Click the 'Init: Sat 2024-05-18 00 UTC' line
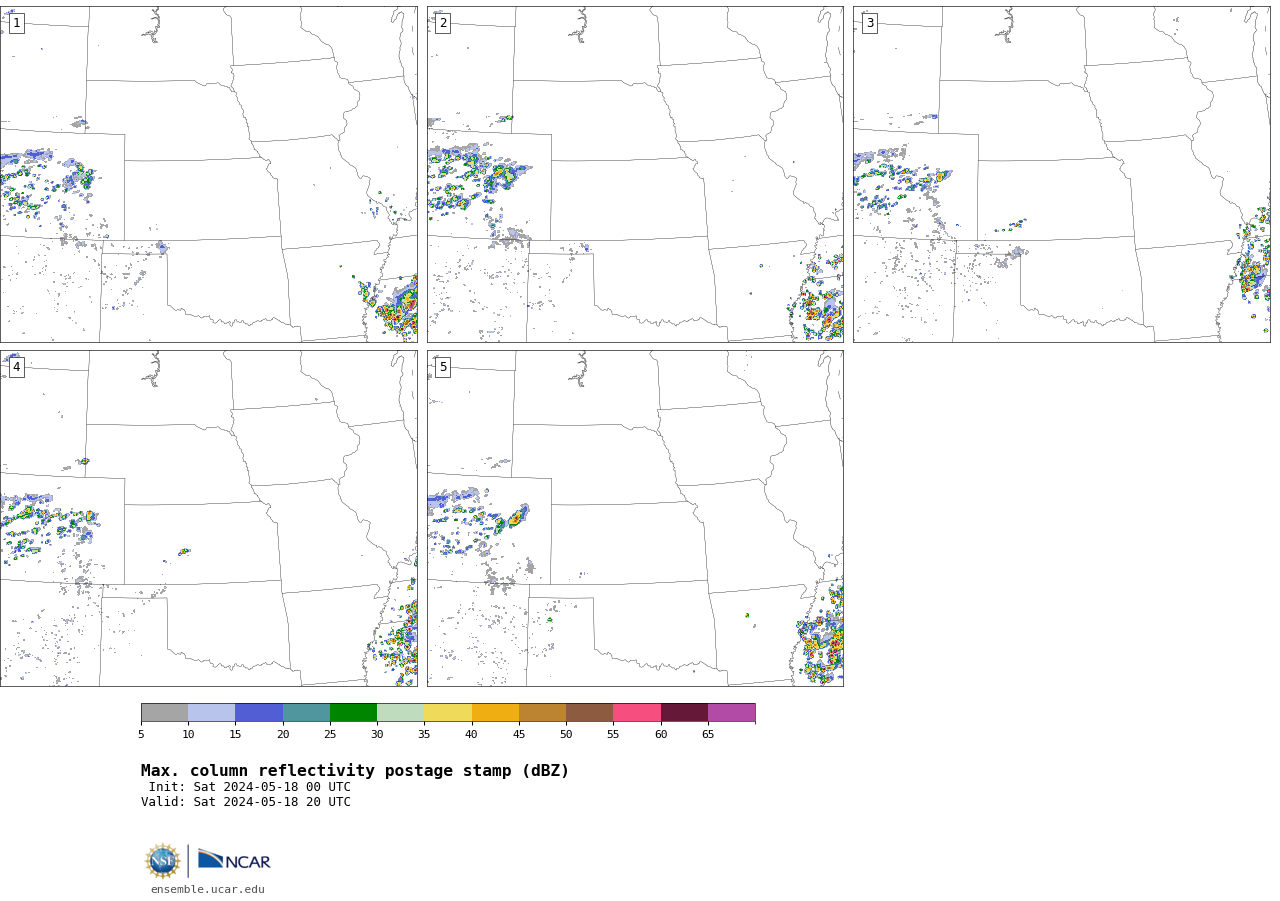Screen dimensions: 1280x901 coord(250,787)
